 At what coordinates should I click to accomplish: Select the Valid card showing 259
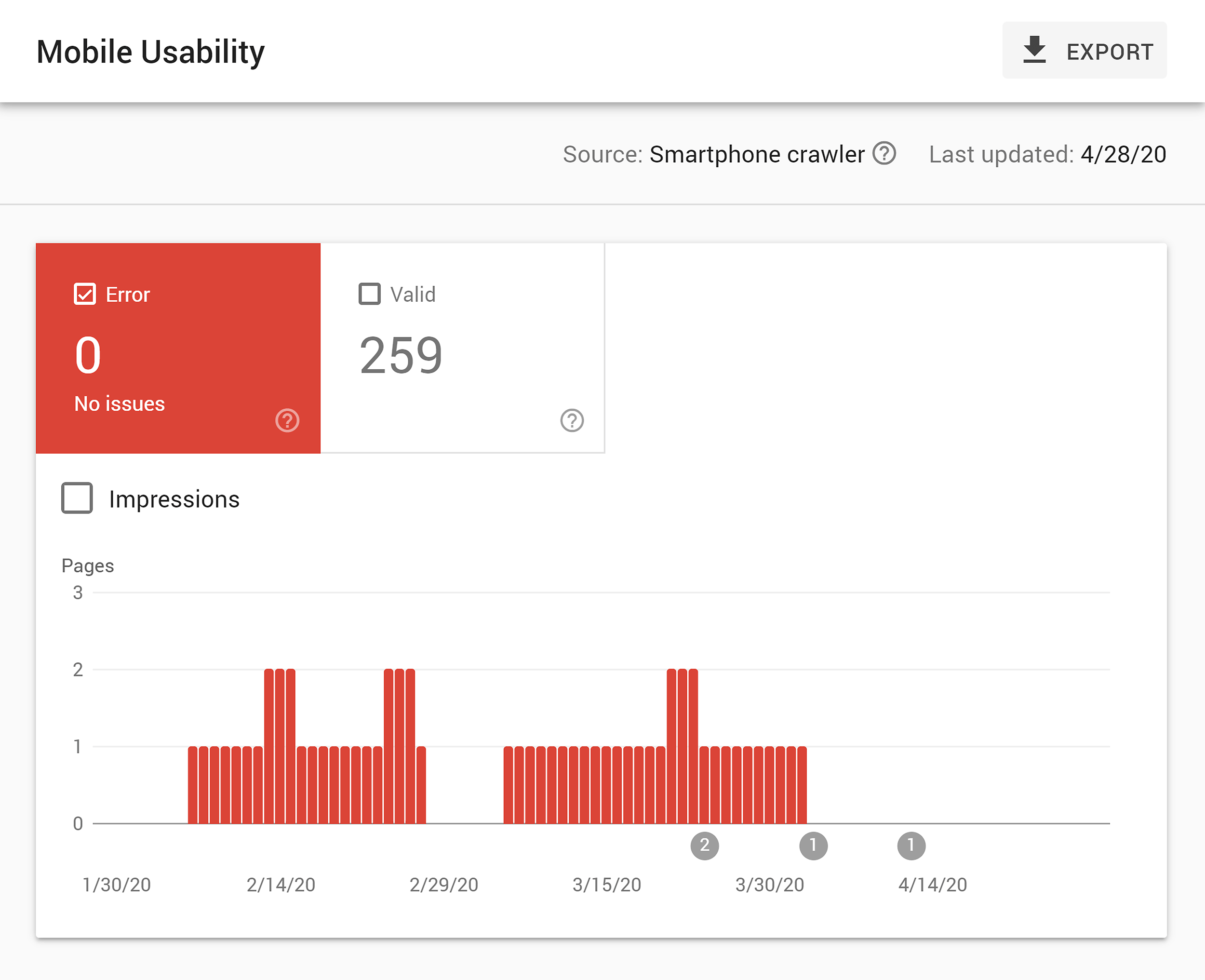point(462,349)
